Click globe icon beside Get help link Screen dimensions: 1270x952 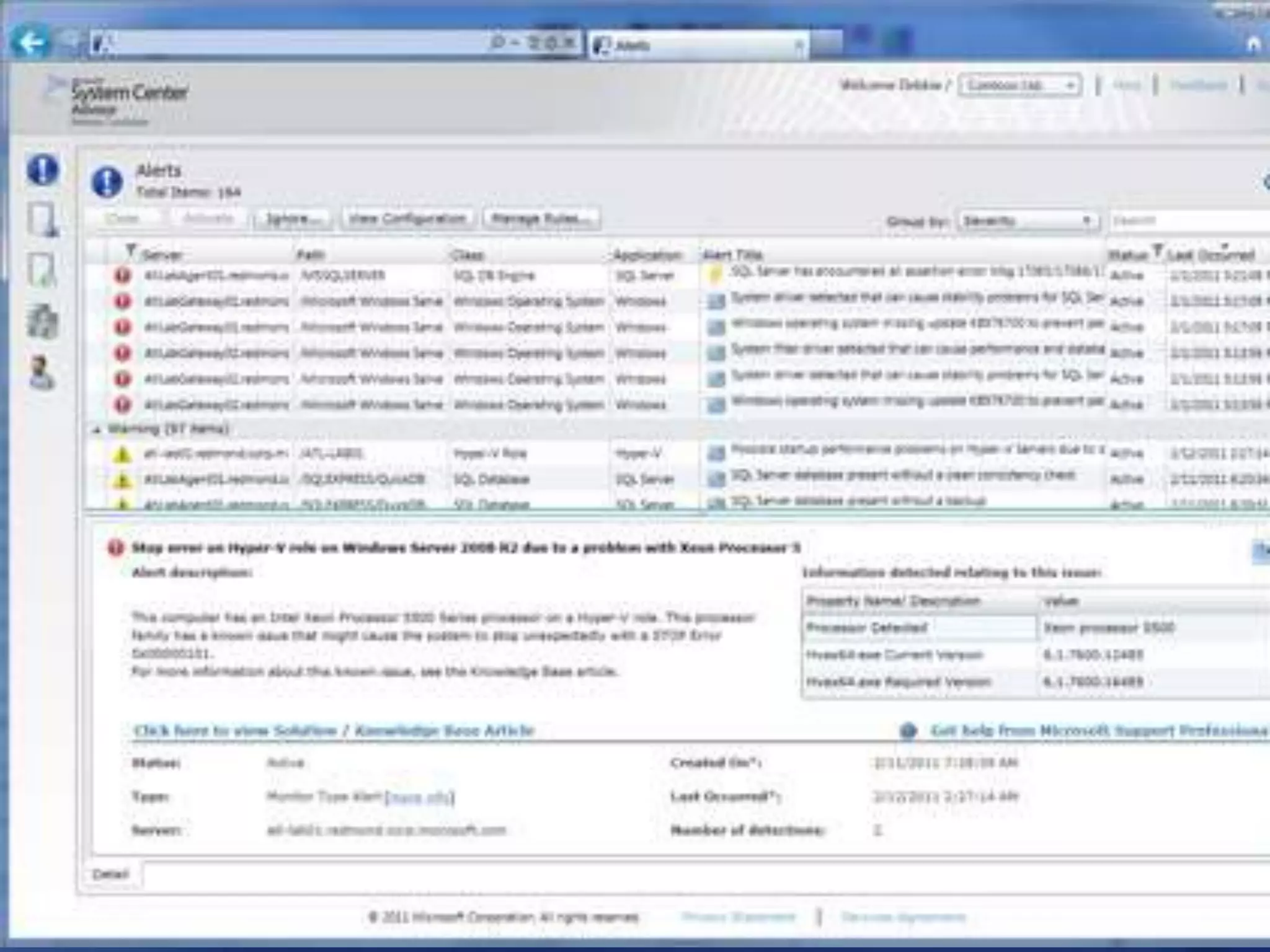(908, 731)
